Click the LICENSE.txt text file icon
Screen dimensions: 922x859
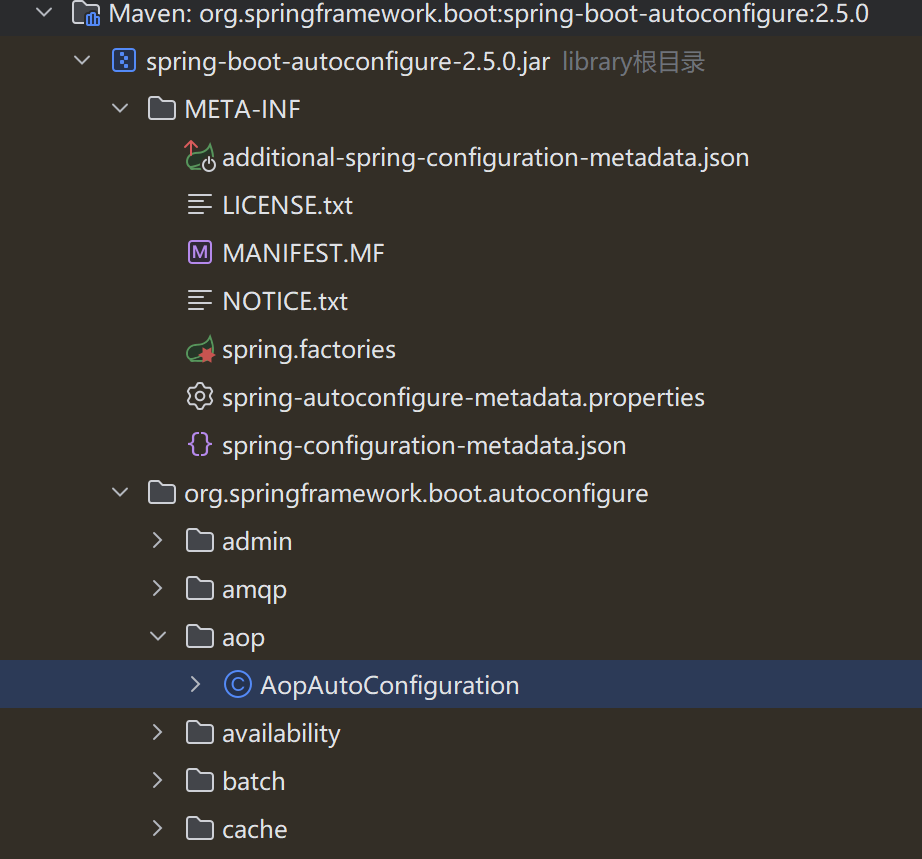click(x=200, y=205)
